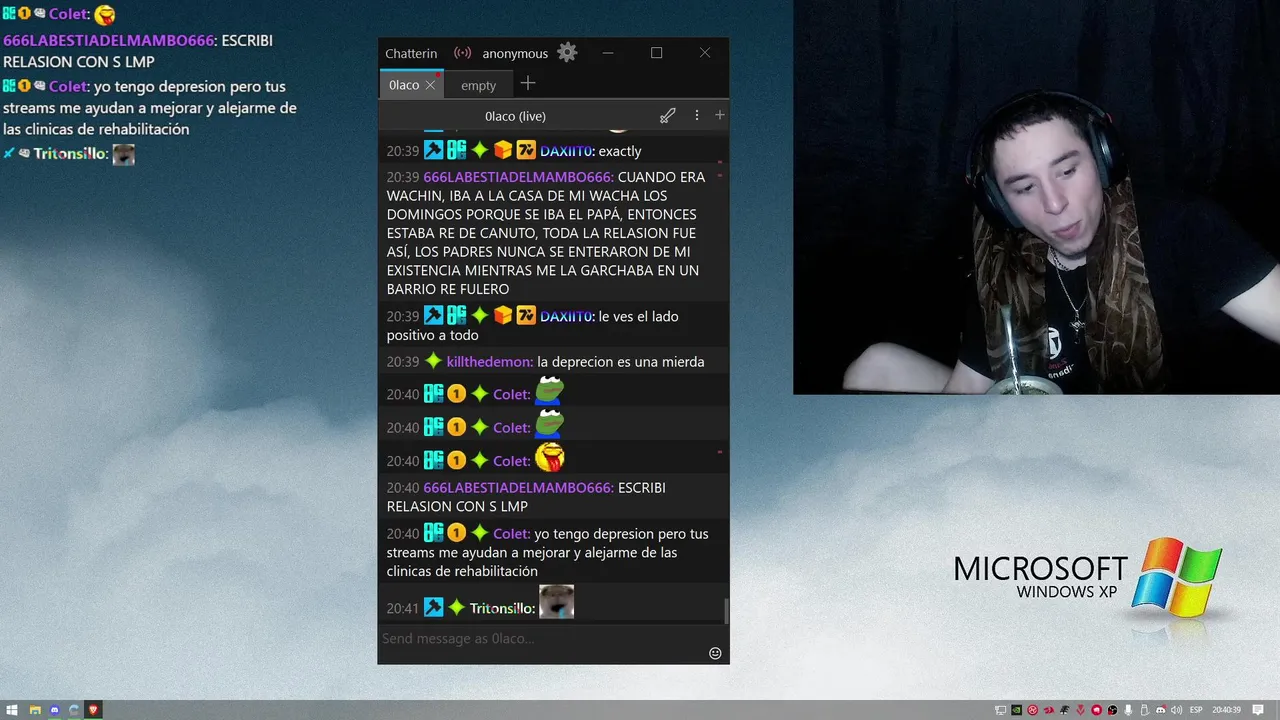Viewport: 1280px width, 720px height.
Task: Click the moderator badge beside Tritonsillo
Action: (x=433, y=607)
